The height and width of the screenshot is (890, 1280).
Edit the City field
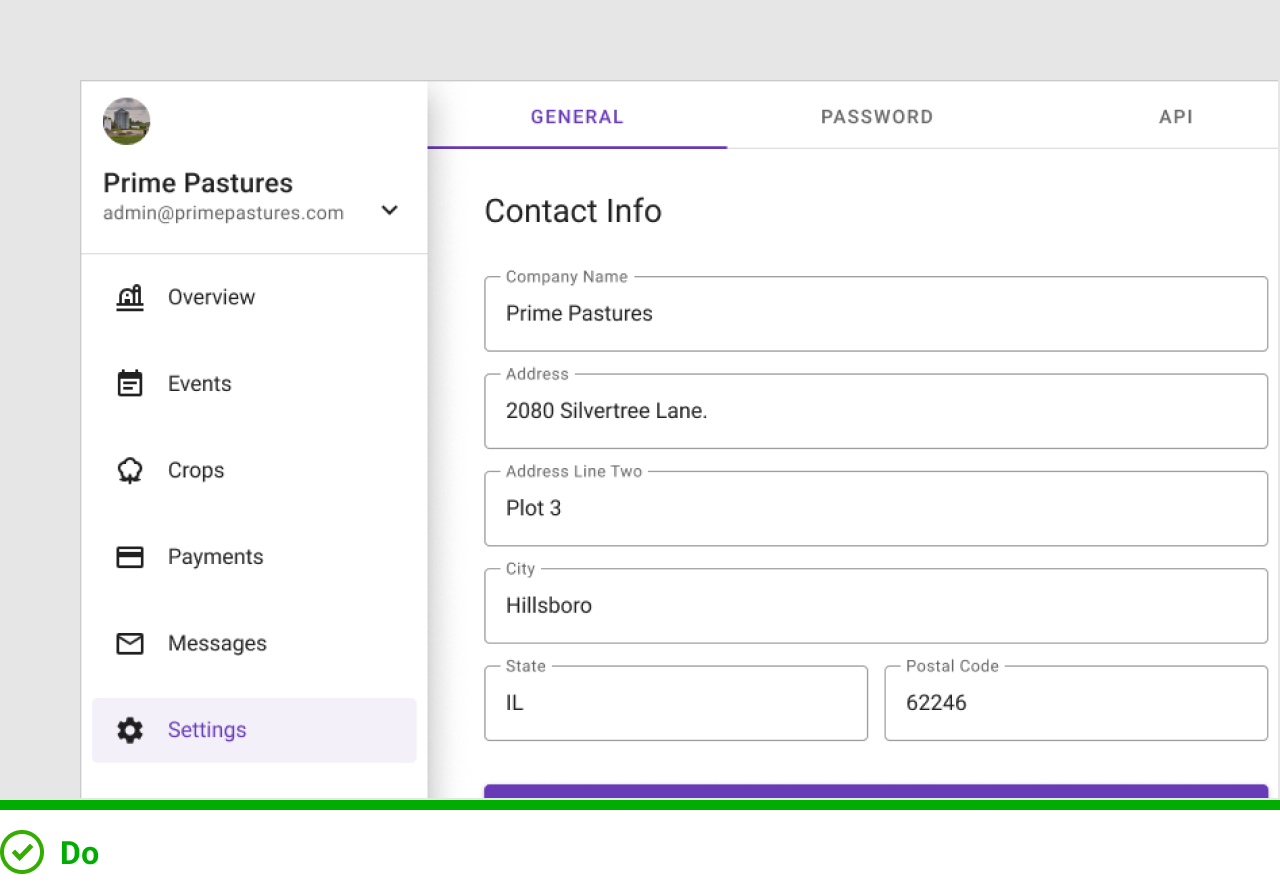876,606
